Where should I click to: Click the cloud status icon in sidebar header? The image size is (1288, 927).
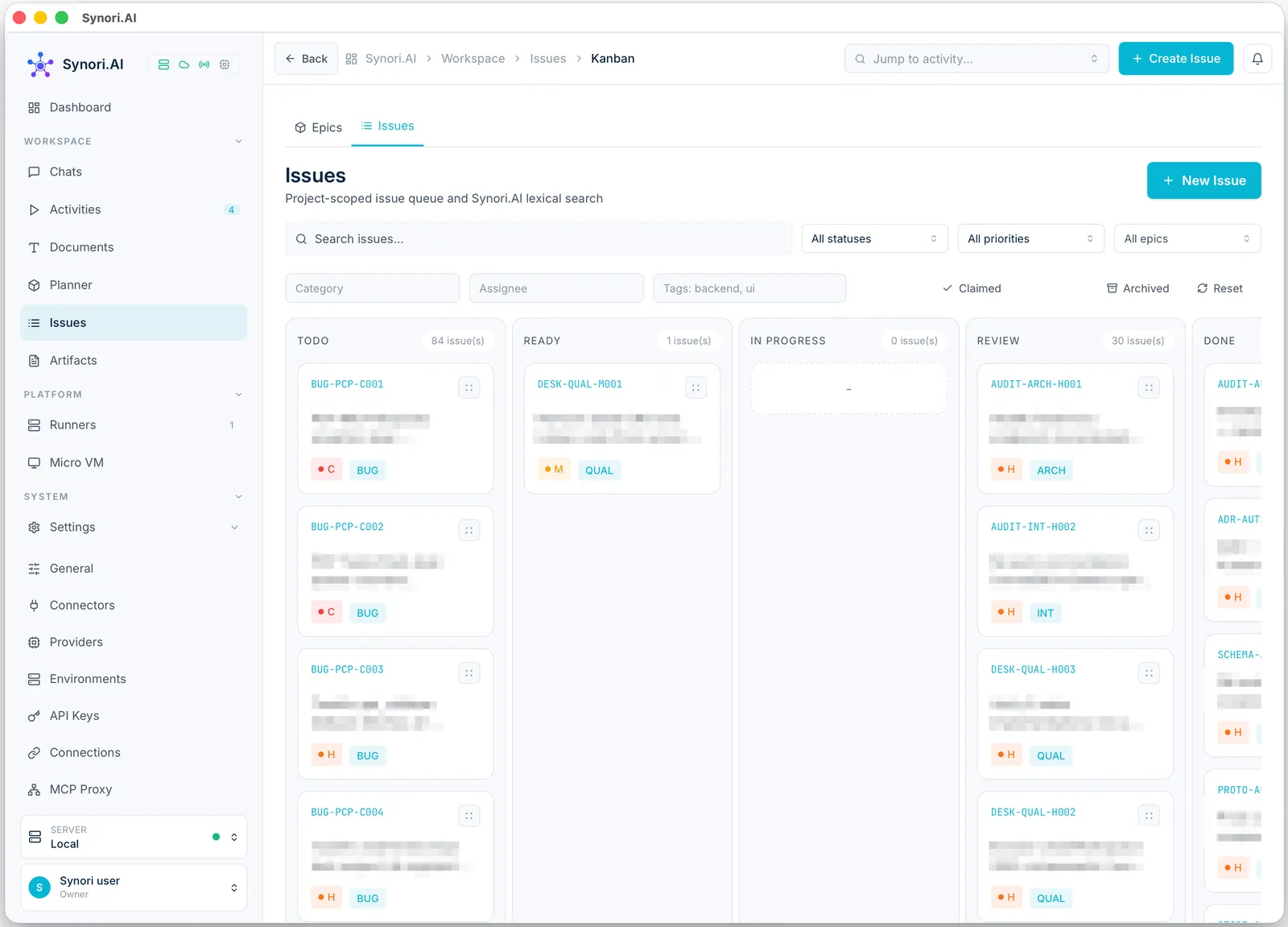tap(184, 64)
